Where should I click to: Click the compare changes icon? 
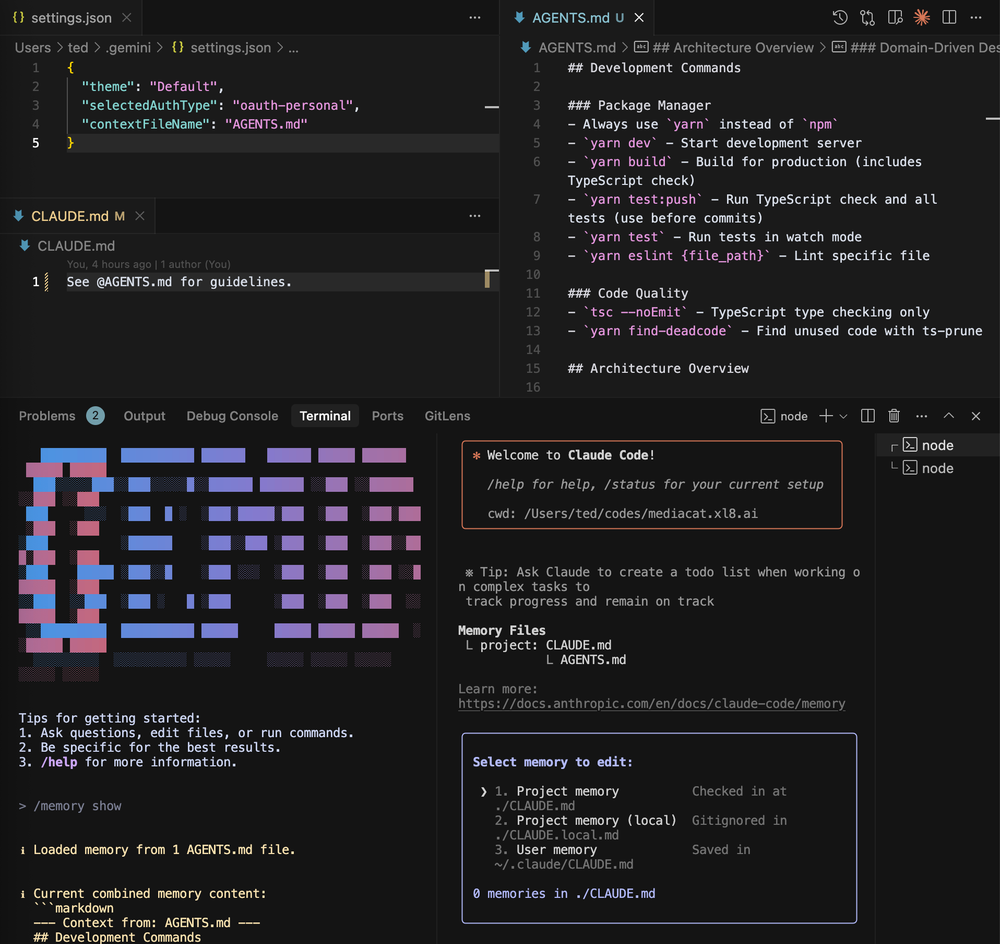click(x=867, y=18)
